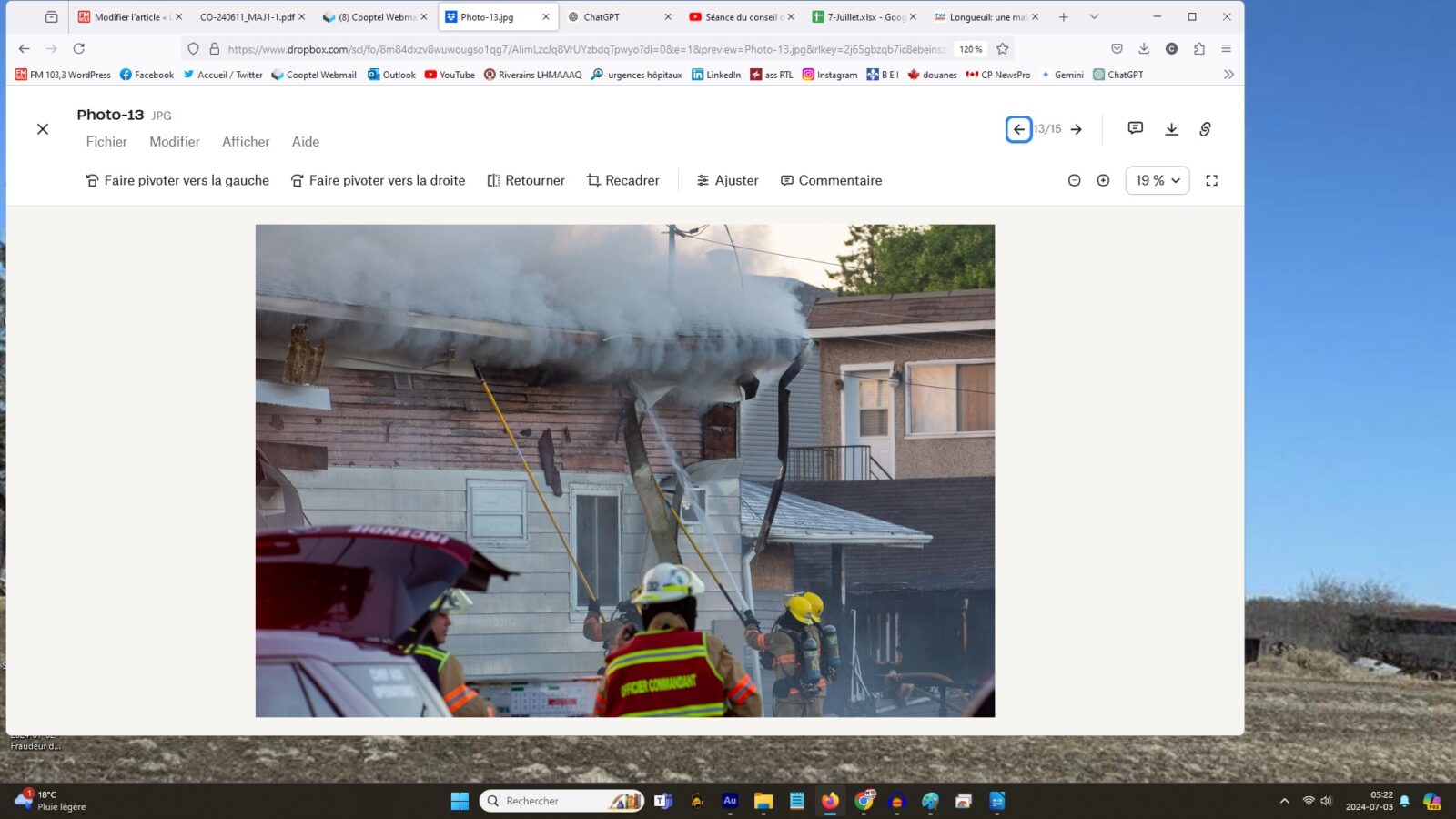Show the list of all tabs
Viewport: 1456px width, 819px height.
1094,16
